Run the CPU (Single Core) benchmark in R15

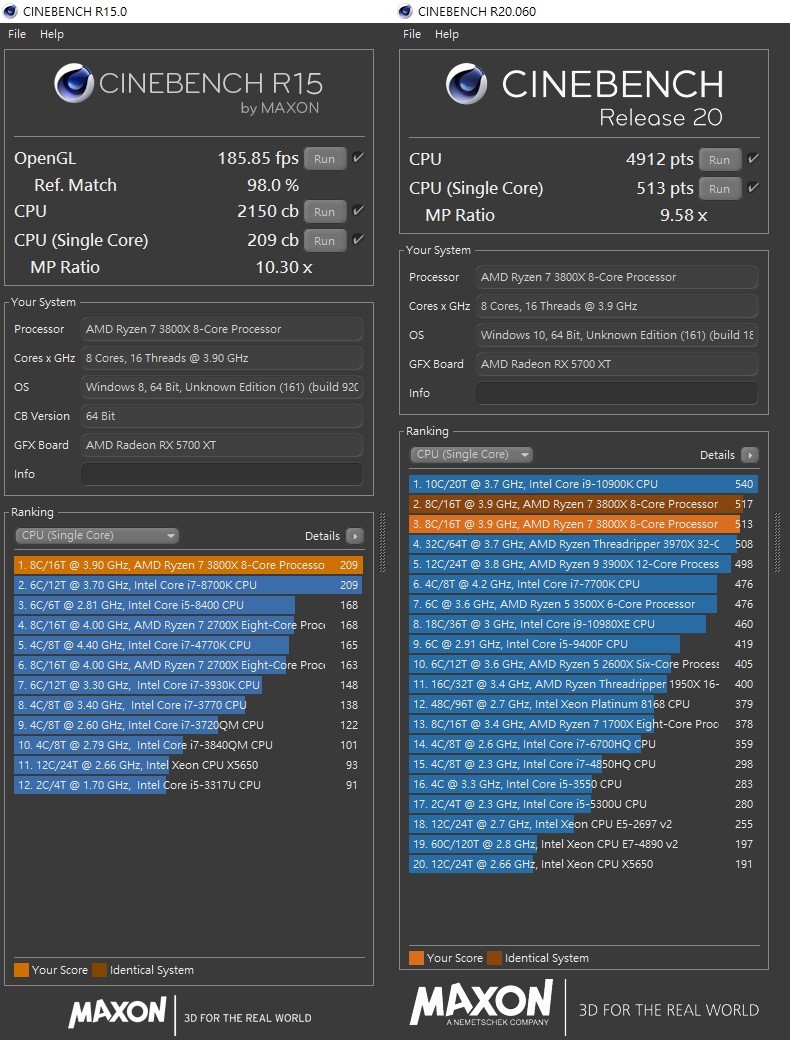click(324, 241)
